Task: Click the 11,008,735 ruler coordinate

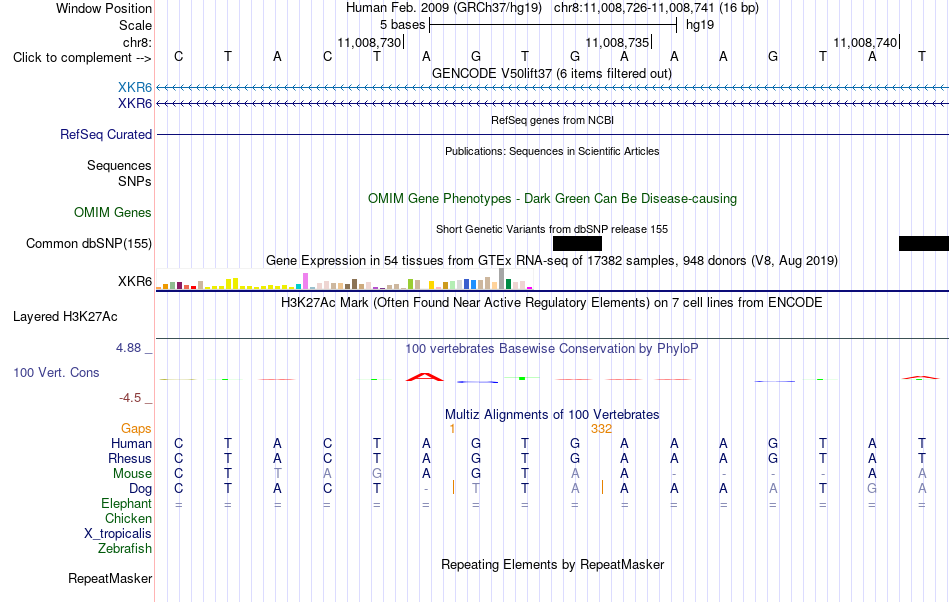Action: (x=617, y=42)
